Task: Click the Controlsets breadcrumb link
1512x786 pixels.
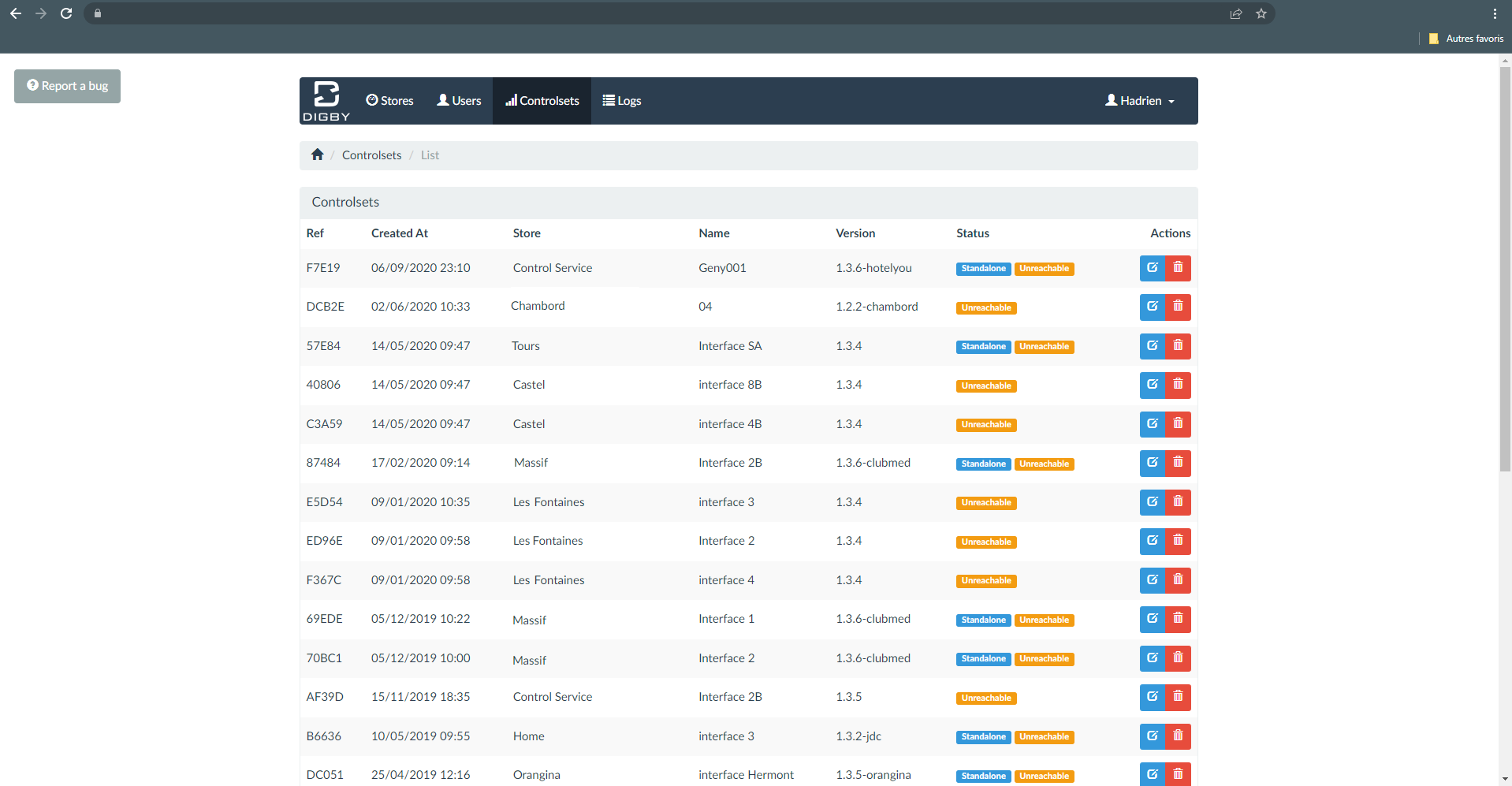Action: click(371, 155)
